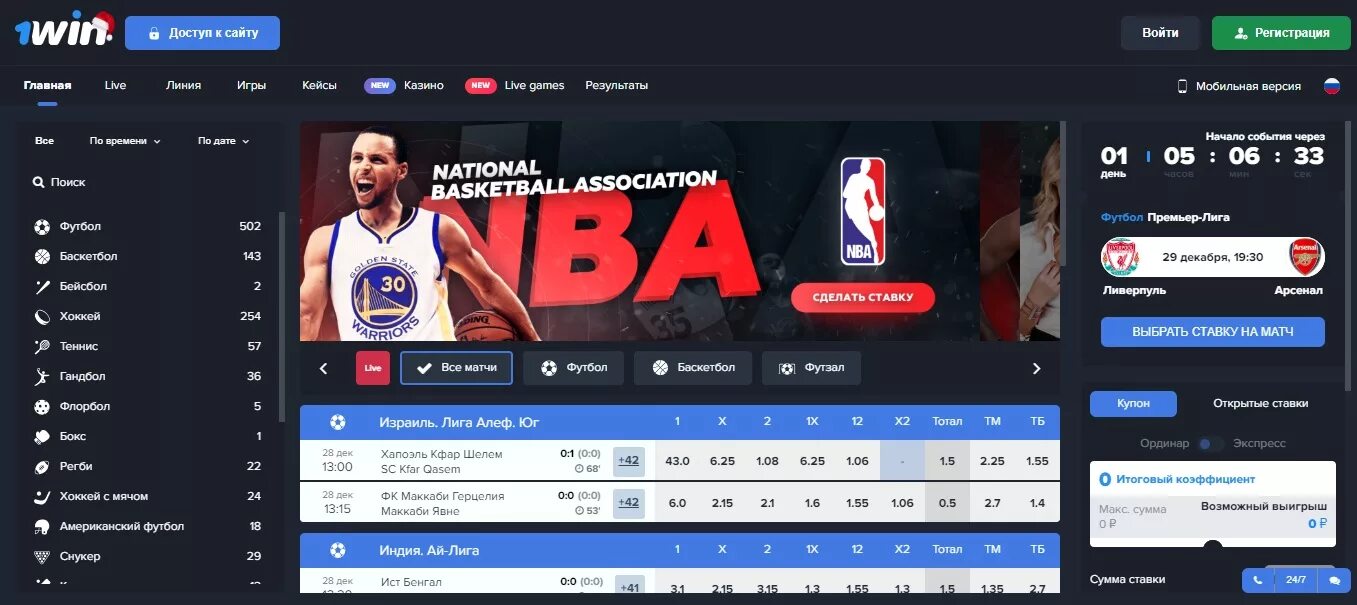This screenshot has height=605, width=1357.
Task: Click the Доступ к сайту button
Action: (202, 33)
